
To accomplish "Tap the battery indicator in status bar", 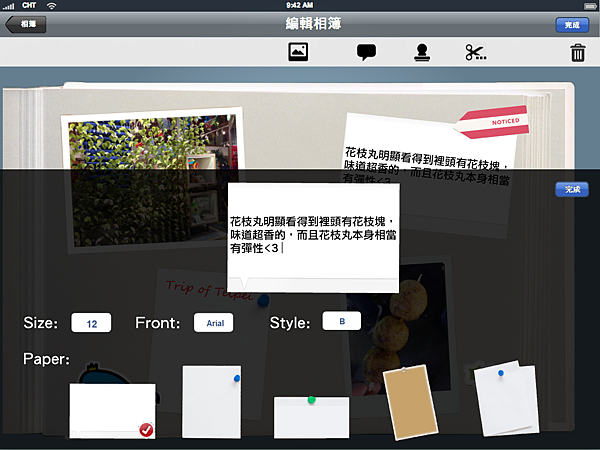I will pyautogui.click(x=590, y=6).
